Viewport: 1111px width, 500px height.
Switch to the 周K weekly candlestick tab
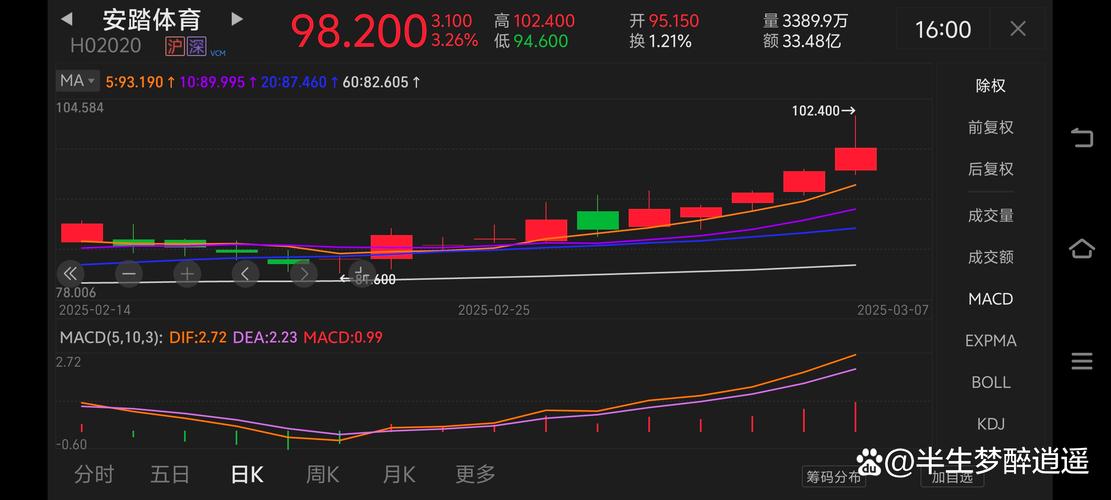(x=322, y=475)
